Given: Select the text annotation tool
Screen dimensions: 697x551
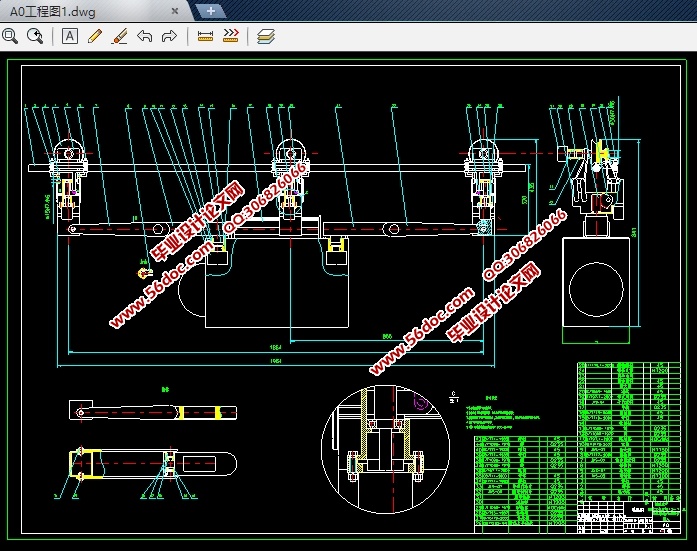Looking at the screenshot, I should click(69, 36).
